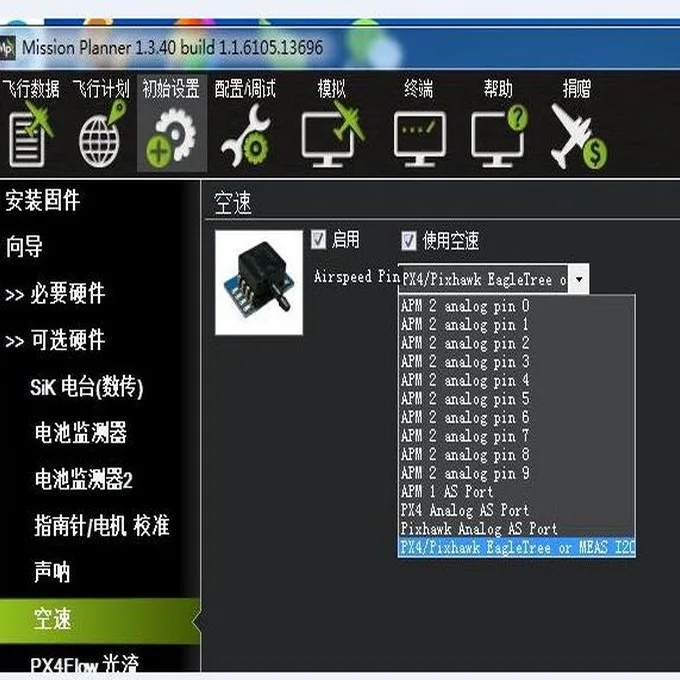Viewport: 680px width, 680px height.
Task: Click the Airspeed Pin label
Action: tap(357, 276)
